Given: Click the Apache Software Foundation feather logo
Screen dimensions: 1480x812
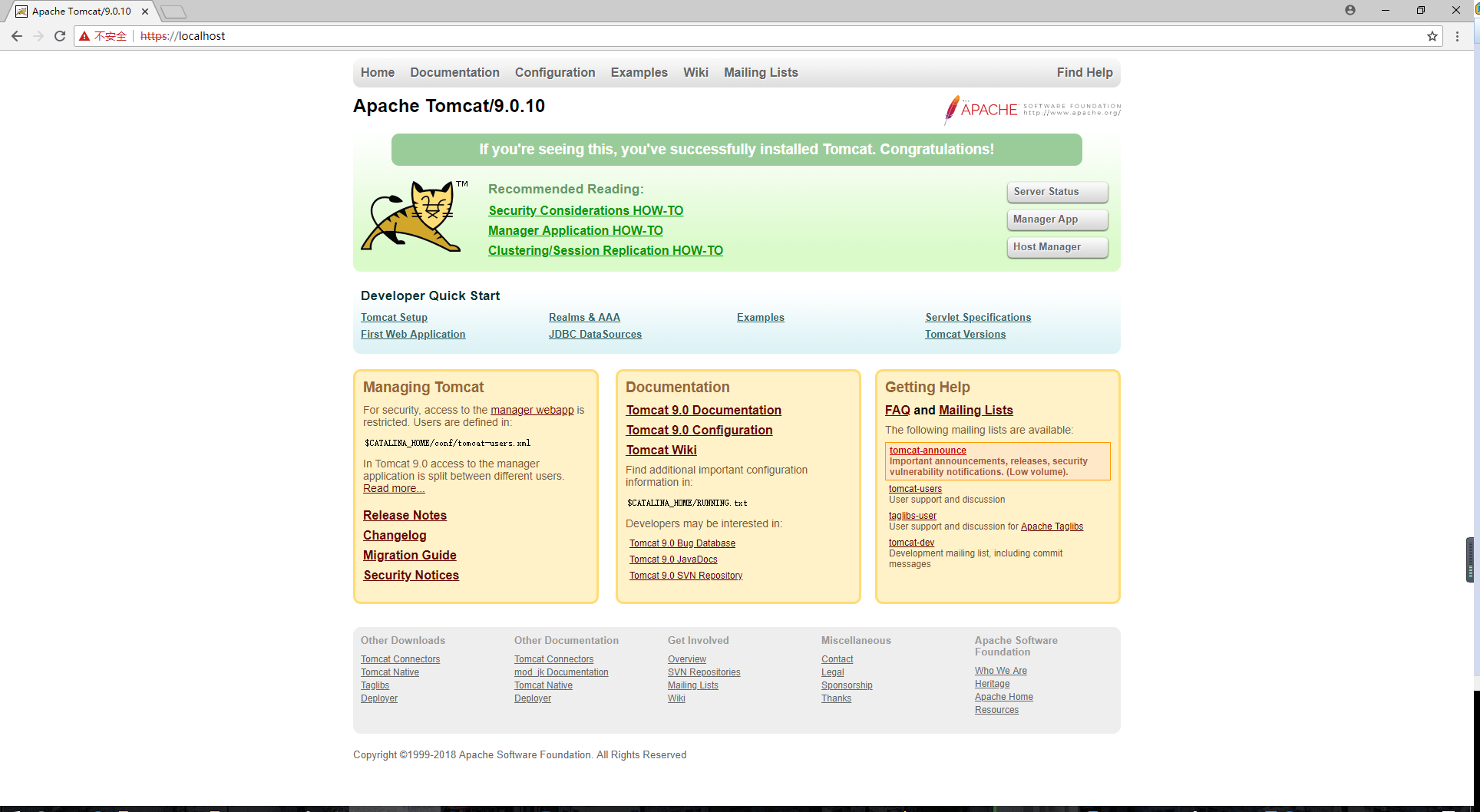Looking at the screenshot, I should tap(1032, 110).
